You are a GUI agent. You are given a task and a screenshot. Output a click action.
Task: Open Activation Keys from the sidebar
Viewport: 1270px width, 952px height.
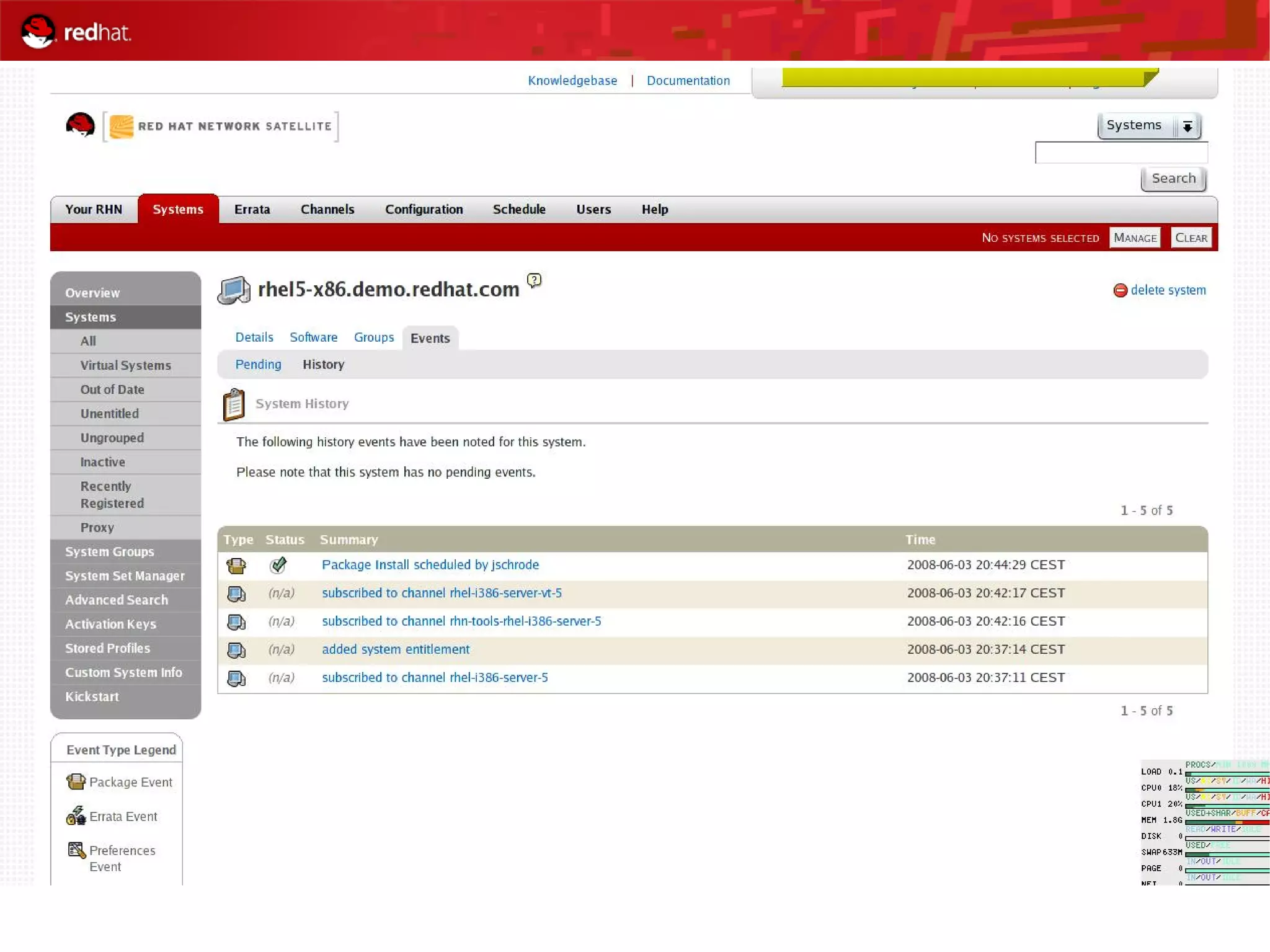click(110, 624)
